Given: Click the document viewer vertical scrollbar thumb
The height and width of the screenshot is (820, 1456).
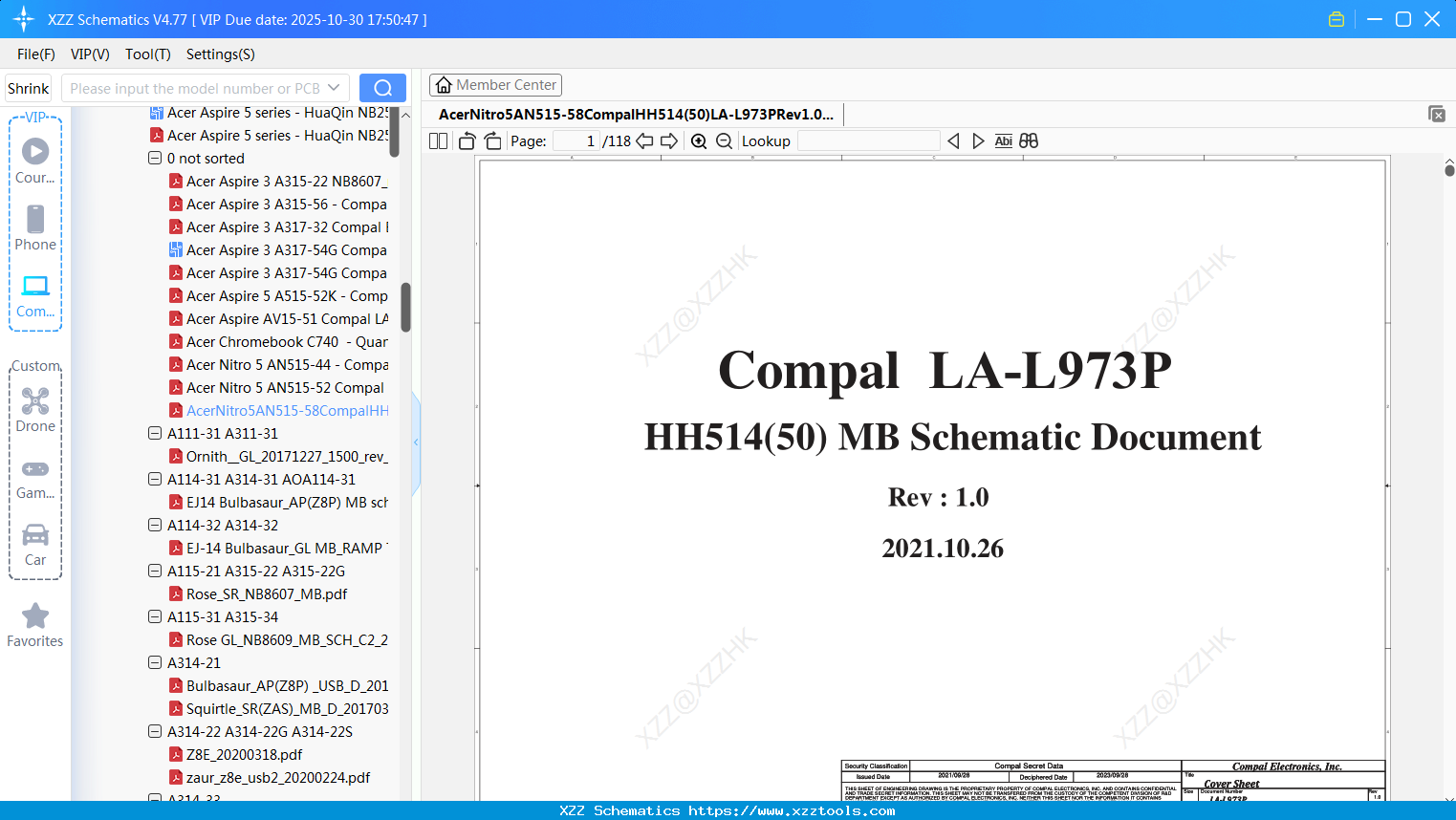Looking at the screenshot, I should 1449,170.
